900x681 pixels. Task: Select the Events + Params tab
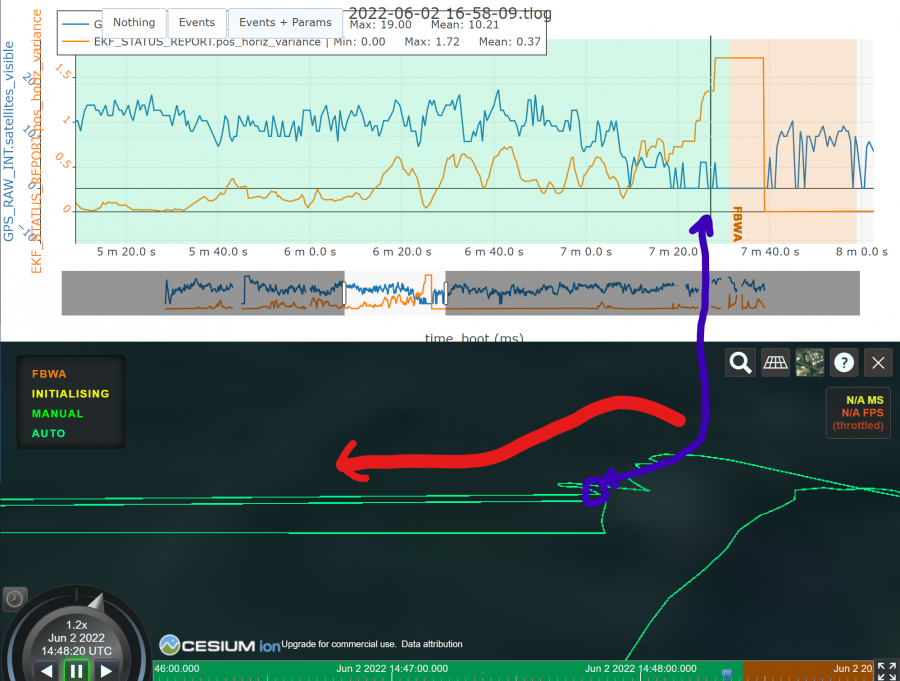[x=286, y=21]
